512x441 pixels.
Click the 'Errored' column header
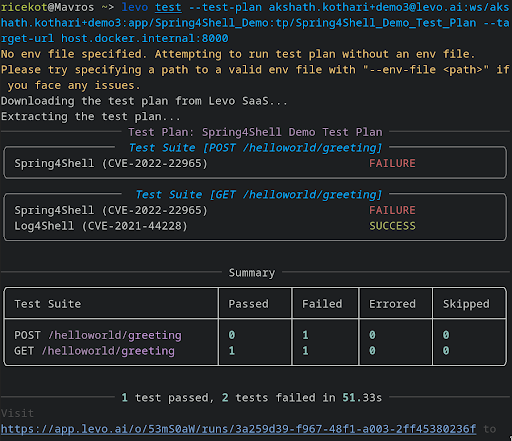pos(392,304)
